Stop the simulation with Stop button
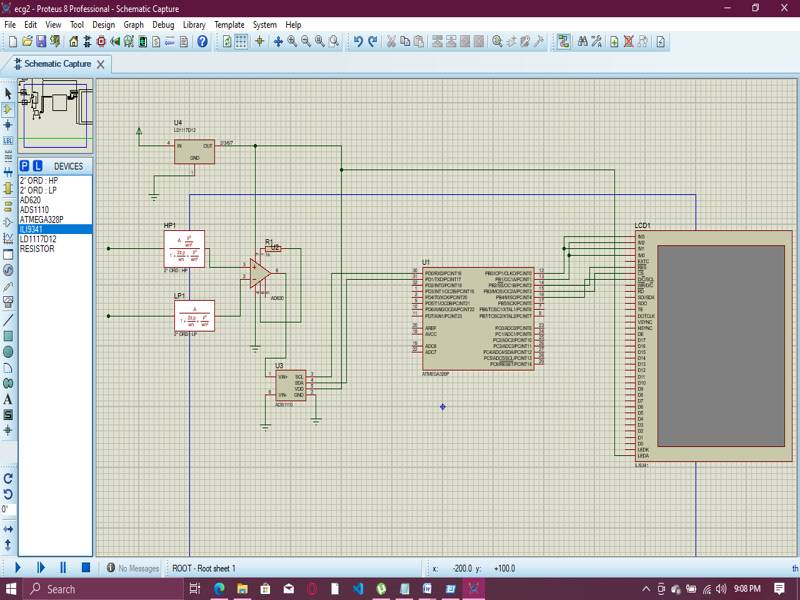Image resolution: width=800 pixels, height=600 pixels. tap(86, 568)
